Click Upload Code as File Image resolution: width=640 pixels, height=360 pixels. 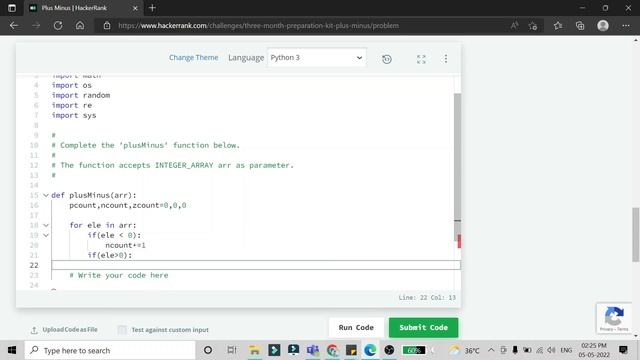[64, 329]
